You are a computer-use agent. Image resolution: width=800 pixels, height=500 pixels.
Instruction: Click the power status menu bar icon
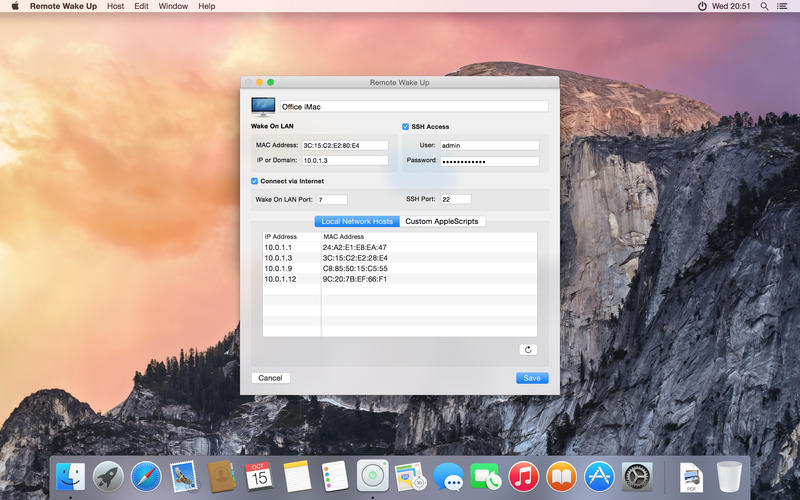(702, 6)
